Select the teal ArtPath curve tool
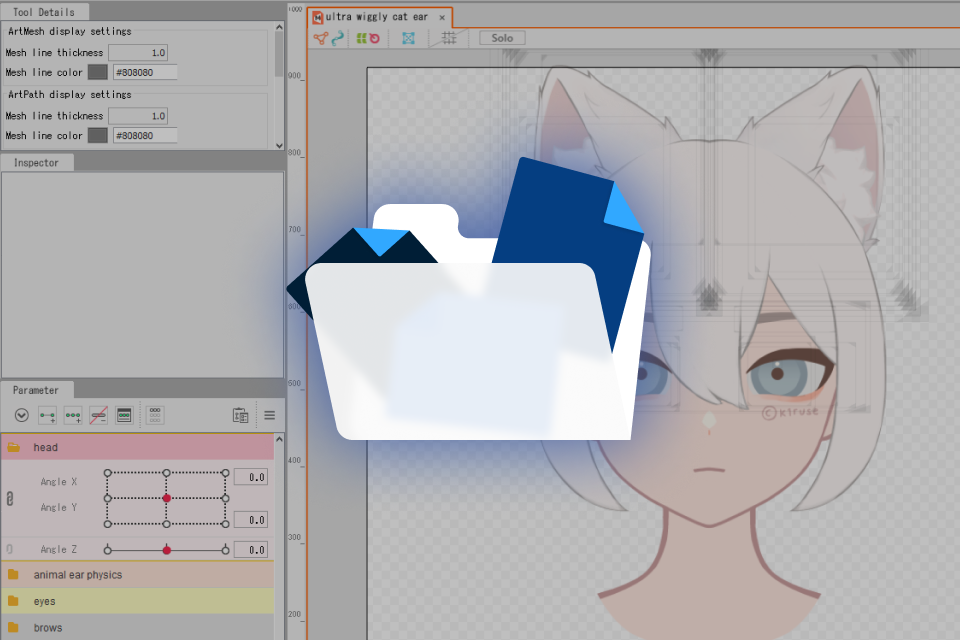 (x=337, y=39)
